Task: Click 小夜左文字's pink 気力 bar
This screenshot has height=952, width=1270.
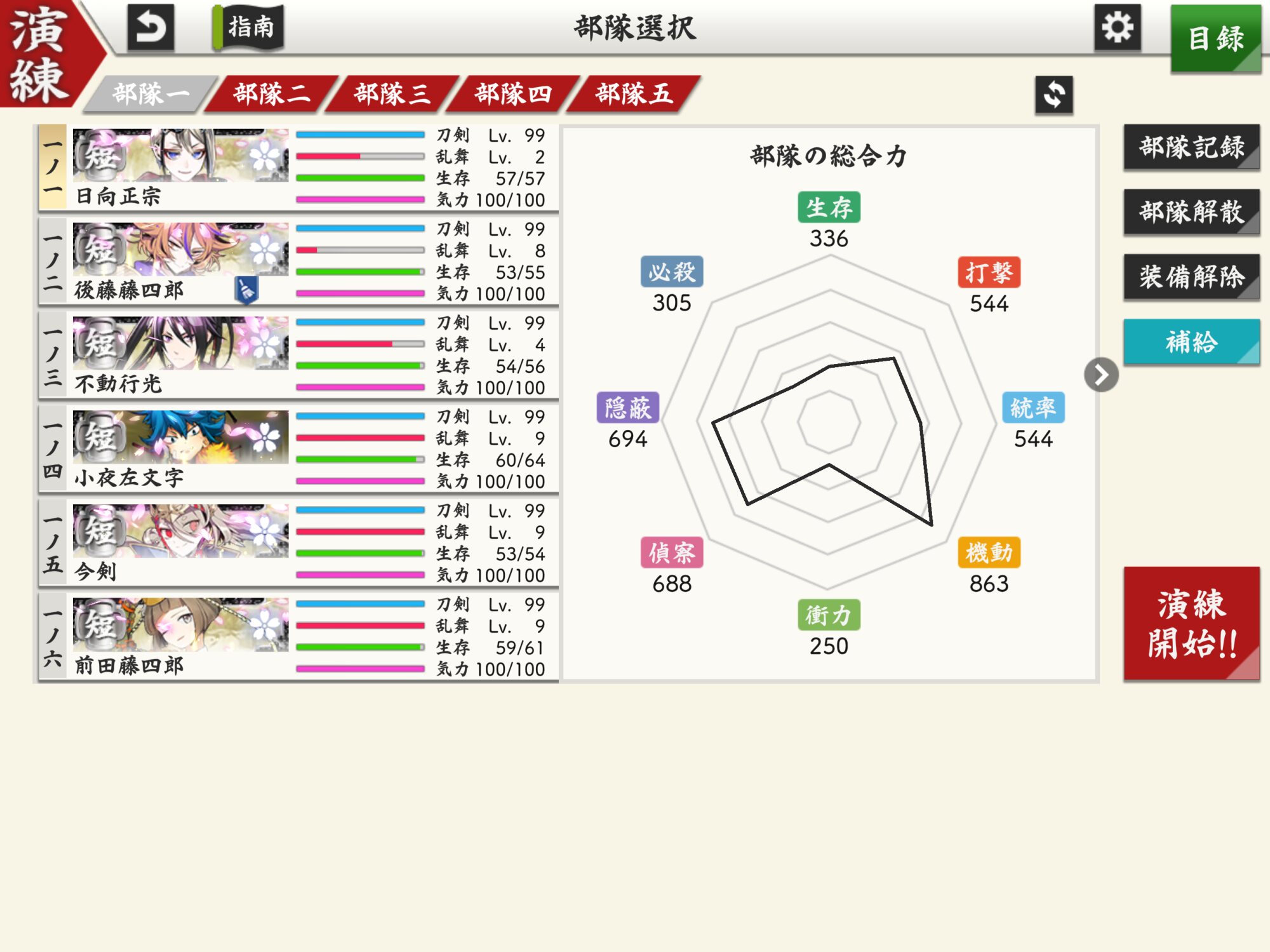Action: tap(360, 481)
